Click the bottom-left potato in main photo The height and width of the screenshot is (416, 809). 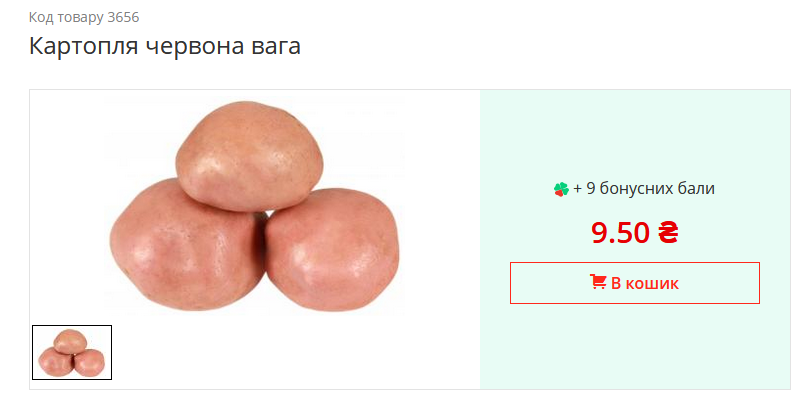tap(188, 245)
